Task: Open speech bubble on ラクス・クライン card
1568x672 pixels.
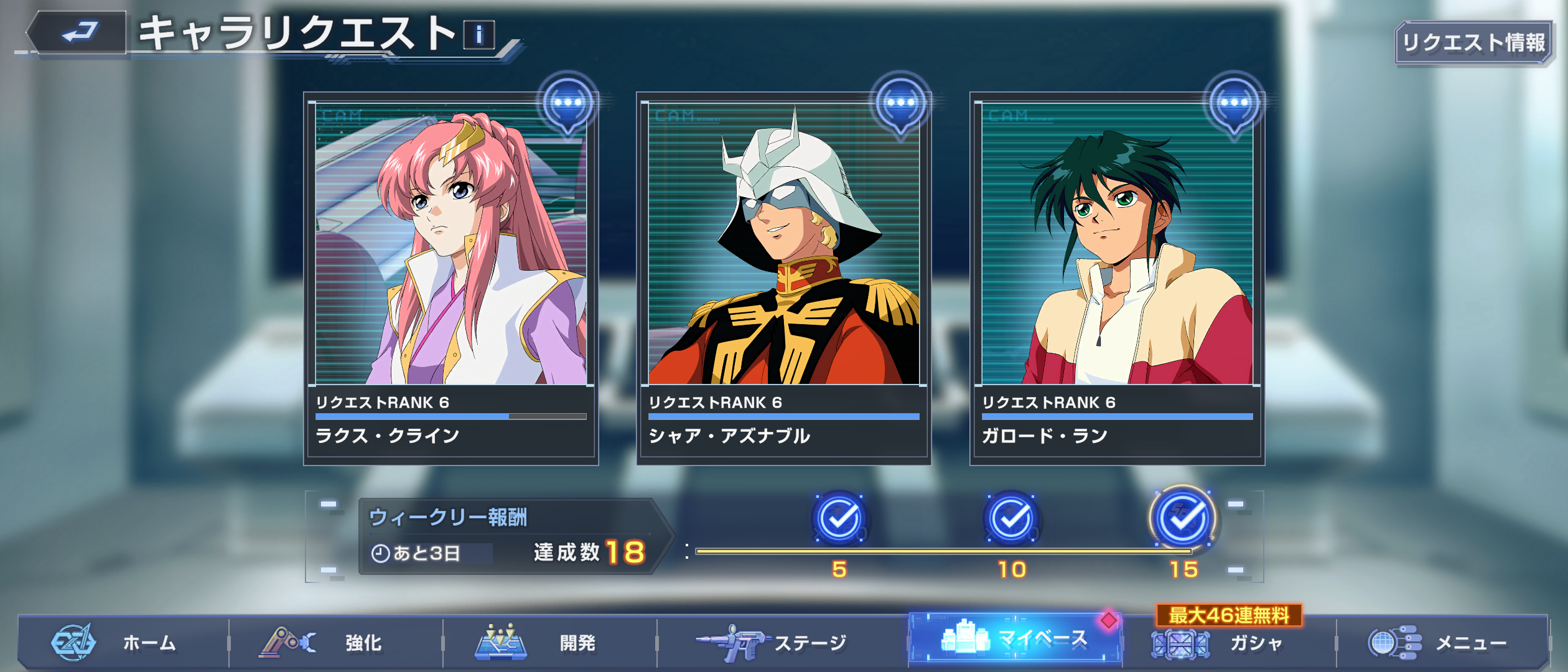Action: (x=568, y=105)
